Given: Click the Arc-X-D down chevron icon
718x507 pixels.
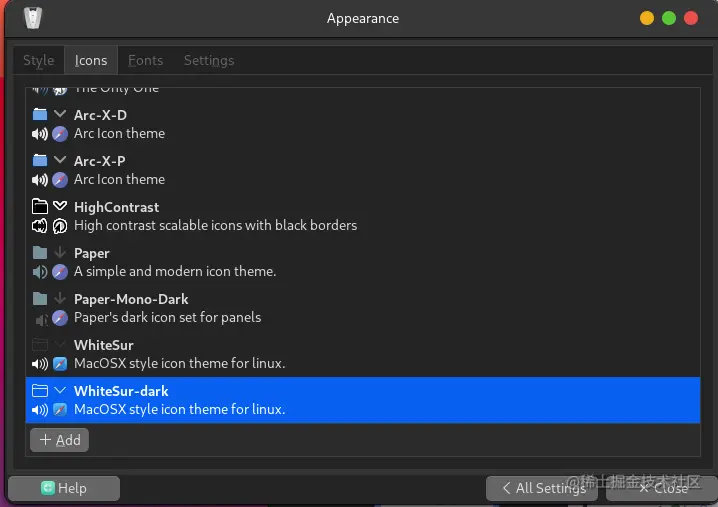Looking at the screenshot, I should click(x=60, y=113).
